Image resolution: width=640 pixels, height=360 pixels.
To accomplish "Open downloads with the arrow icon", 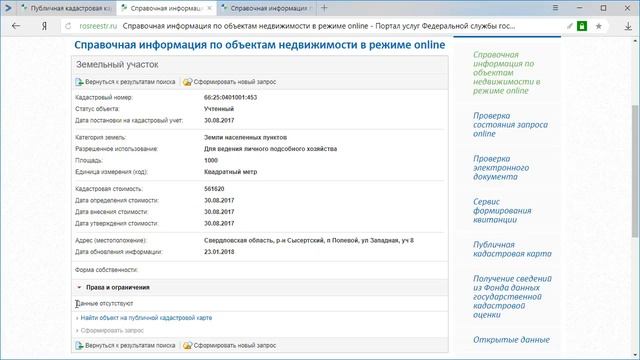I will (628, 26).
